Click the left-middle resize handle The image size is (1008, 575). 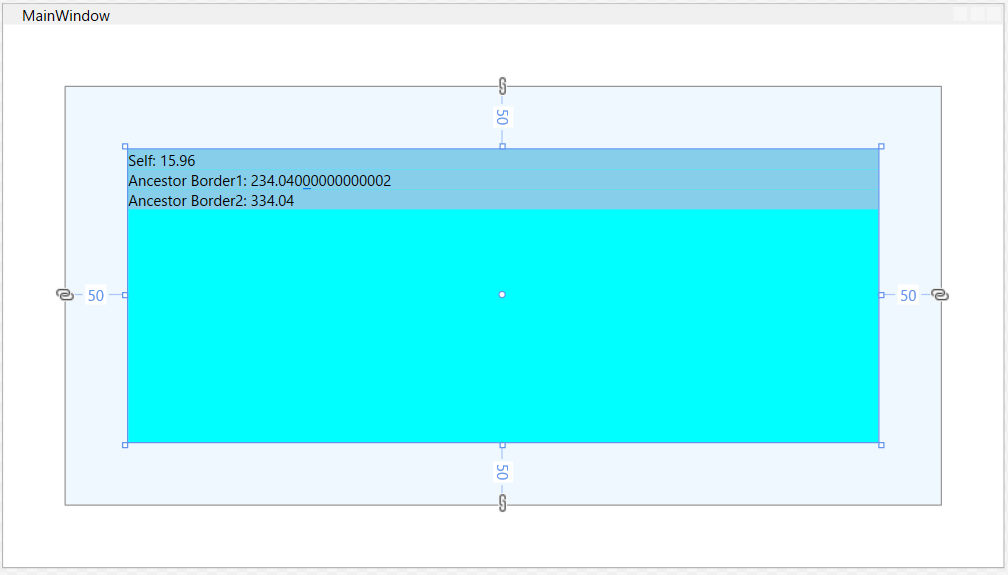[x=125, y=295]
